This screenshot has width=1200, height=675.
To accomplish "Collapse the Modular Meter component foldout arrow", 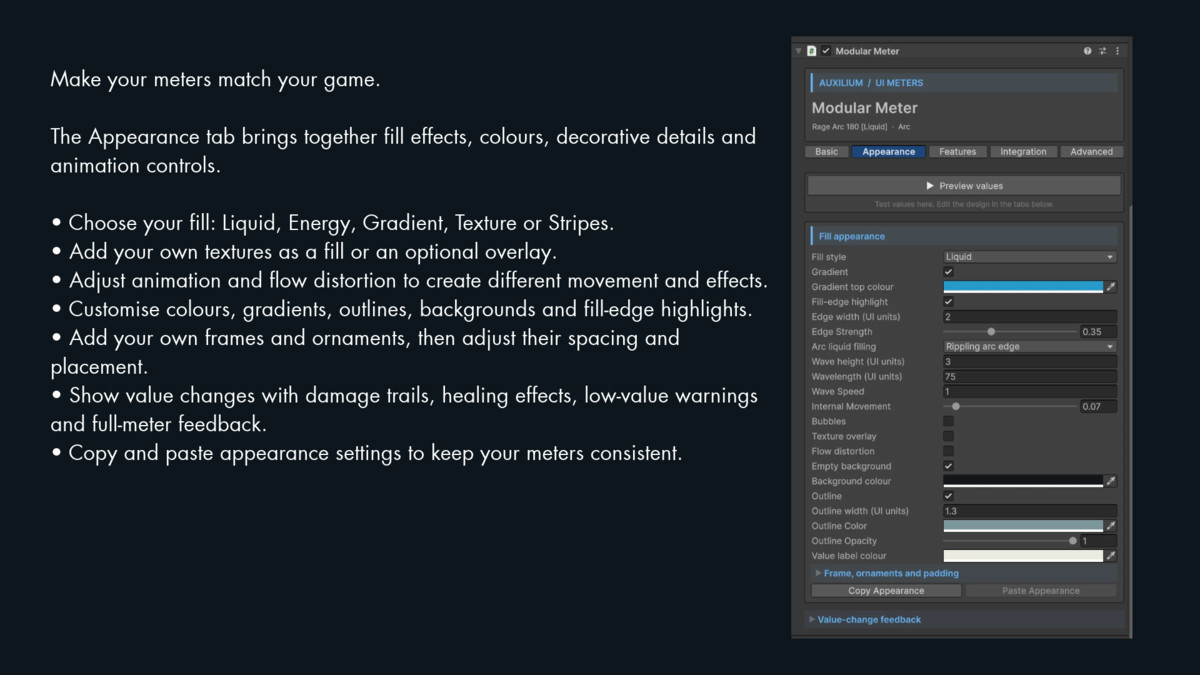I will [798, 51].
